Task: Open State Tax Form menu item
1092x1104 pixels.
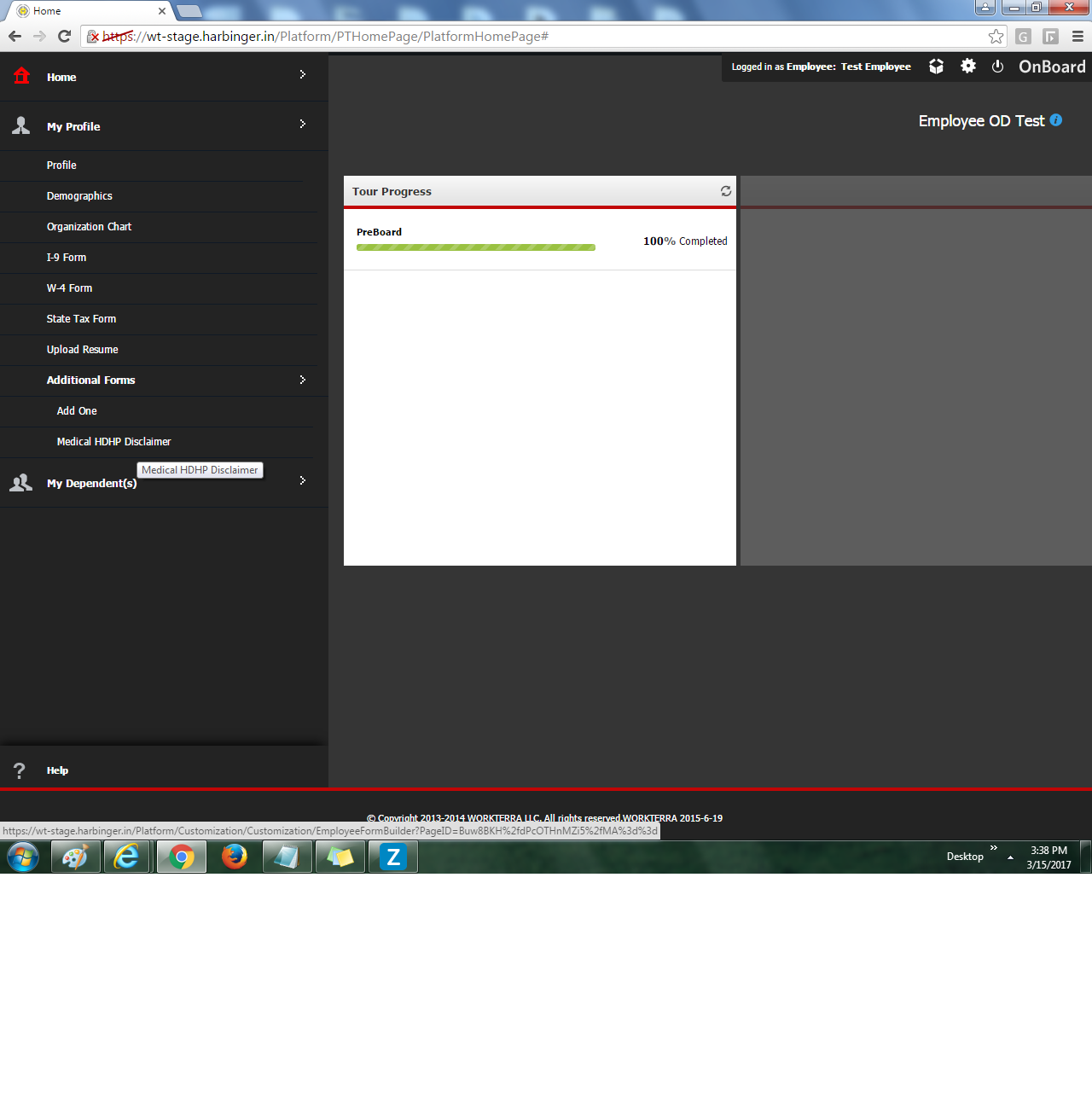Action: point(81,319)
